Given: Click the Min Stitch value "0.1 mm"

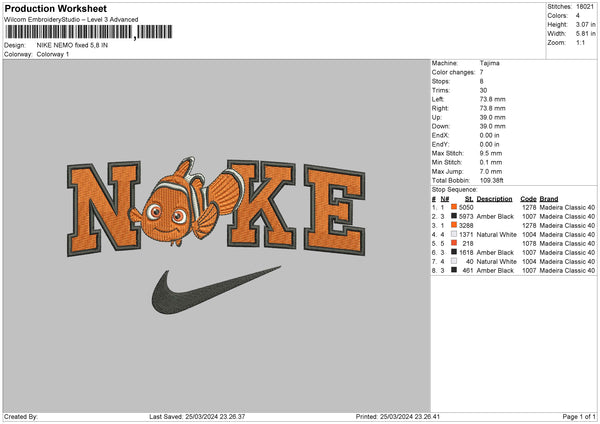Looking at the screenshot, I should [491, 162].
